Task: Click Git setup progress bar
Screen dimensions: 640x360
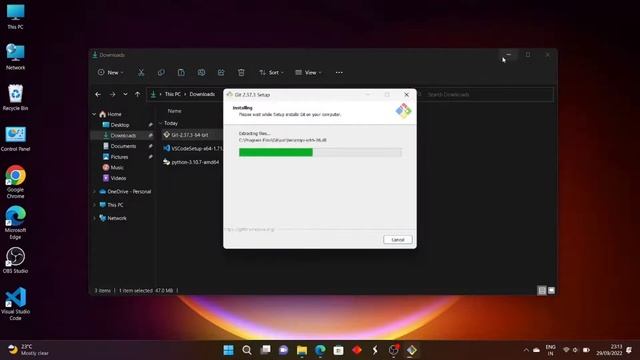Action: pos(320,152)
